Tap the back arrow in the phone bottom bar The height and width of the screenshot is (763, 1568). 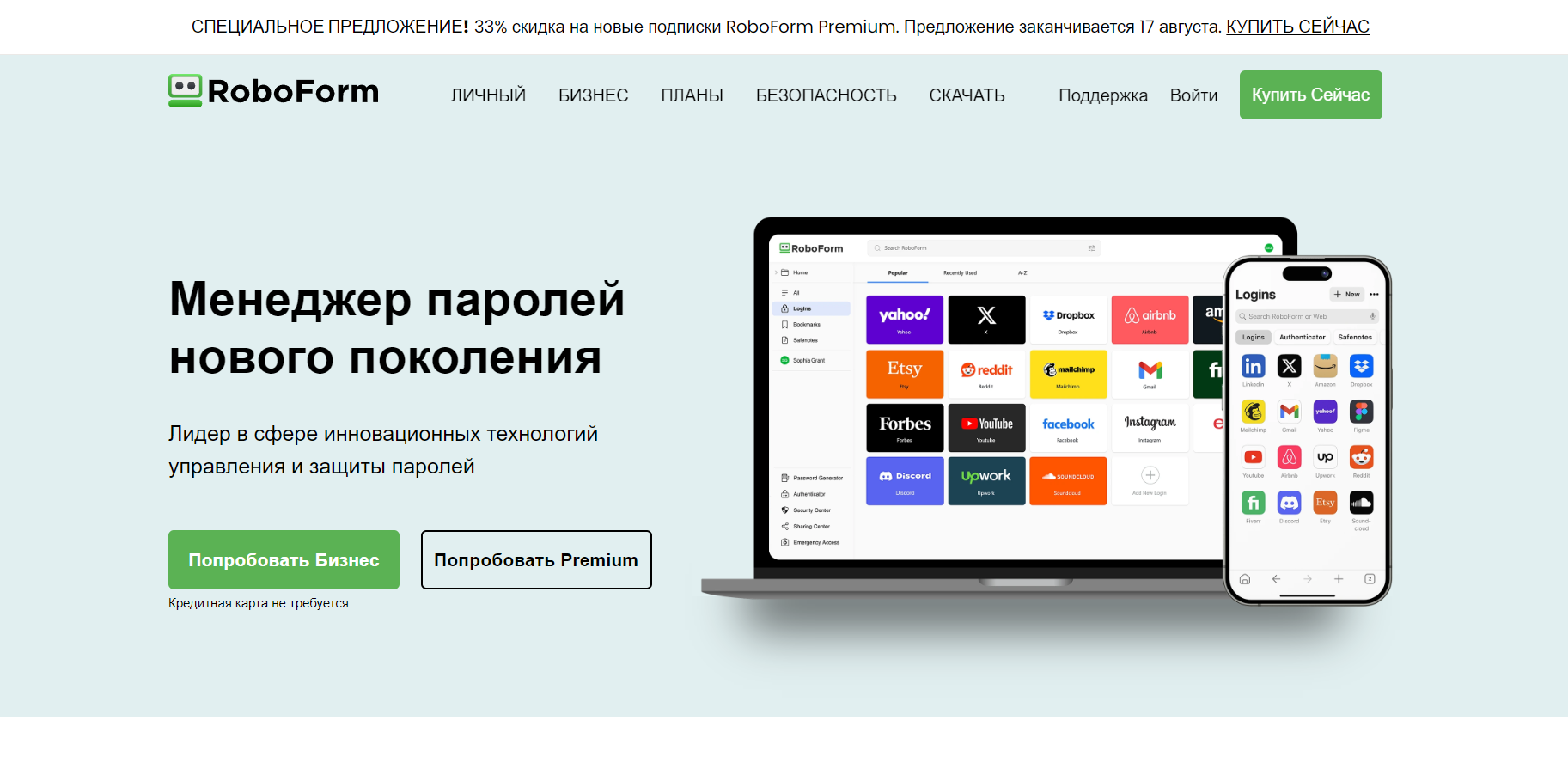1276,579
